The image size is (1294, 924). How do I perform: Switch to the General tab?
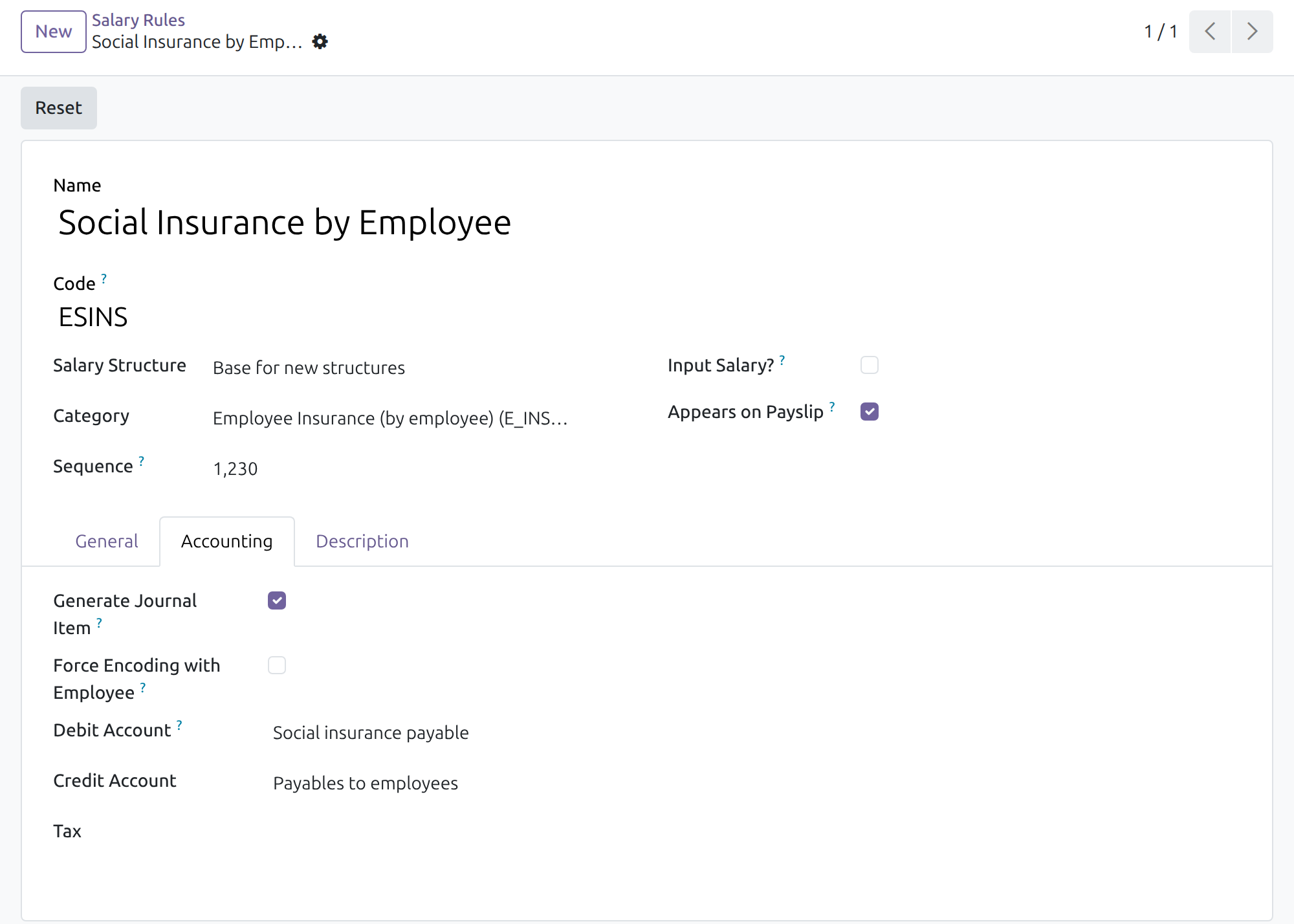point(107,542)
